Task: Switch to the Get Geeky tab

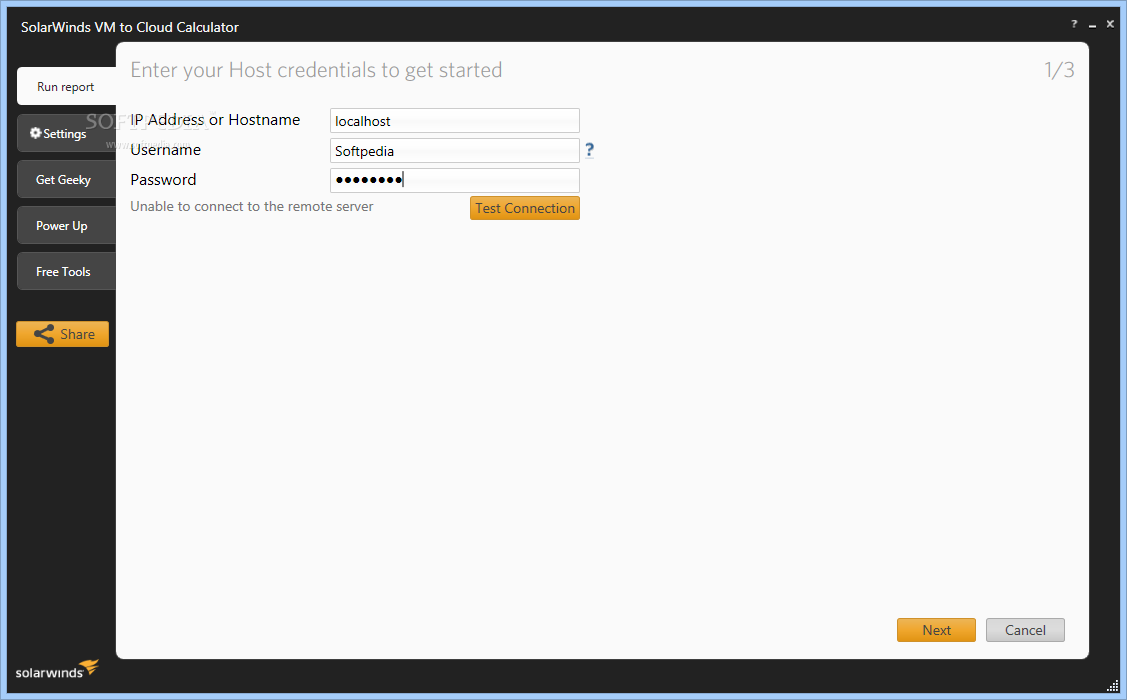Action: (x=67, y=180)
